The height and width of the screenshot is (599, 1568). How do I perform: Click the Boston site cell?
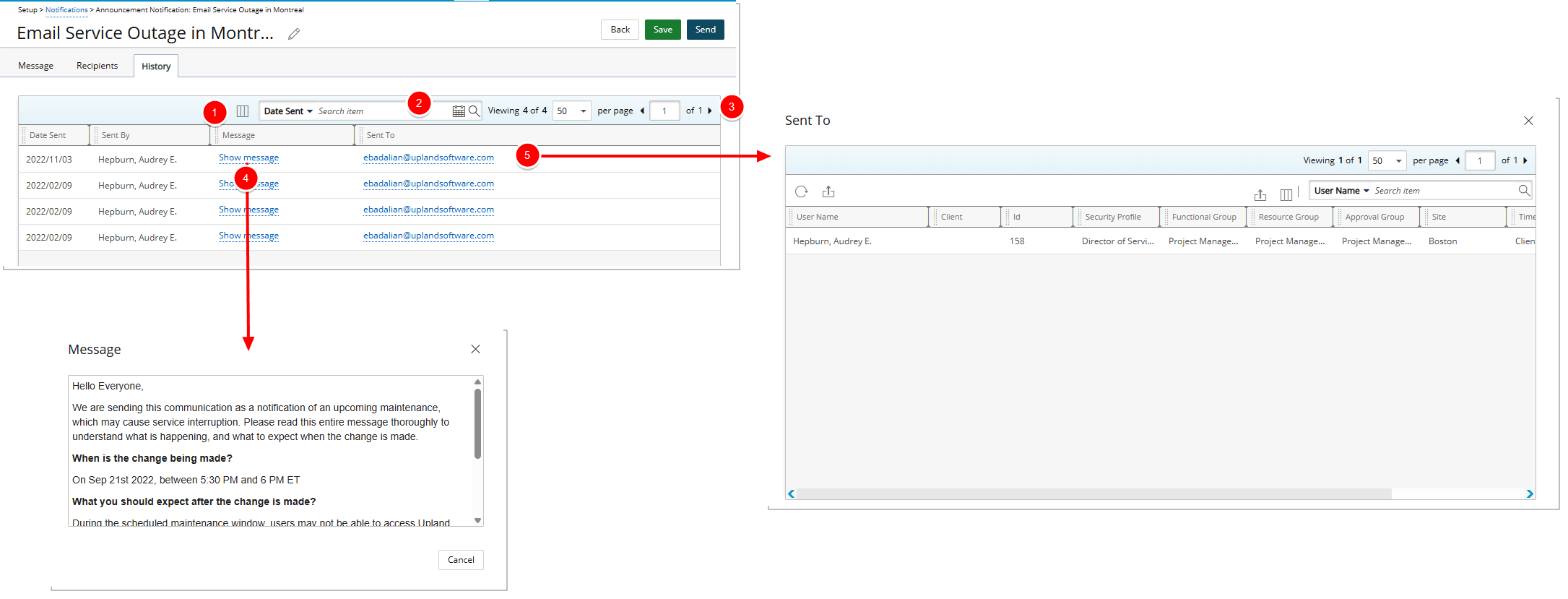pyautogui.click(x=1442, y=241)
